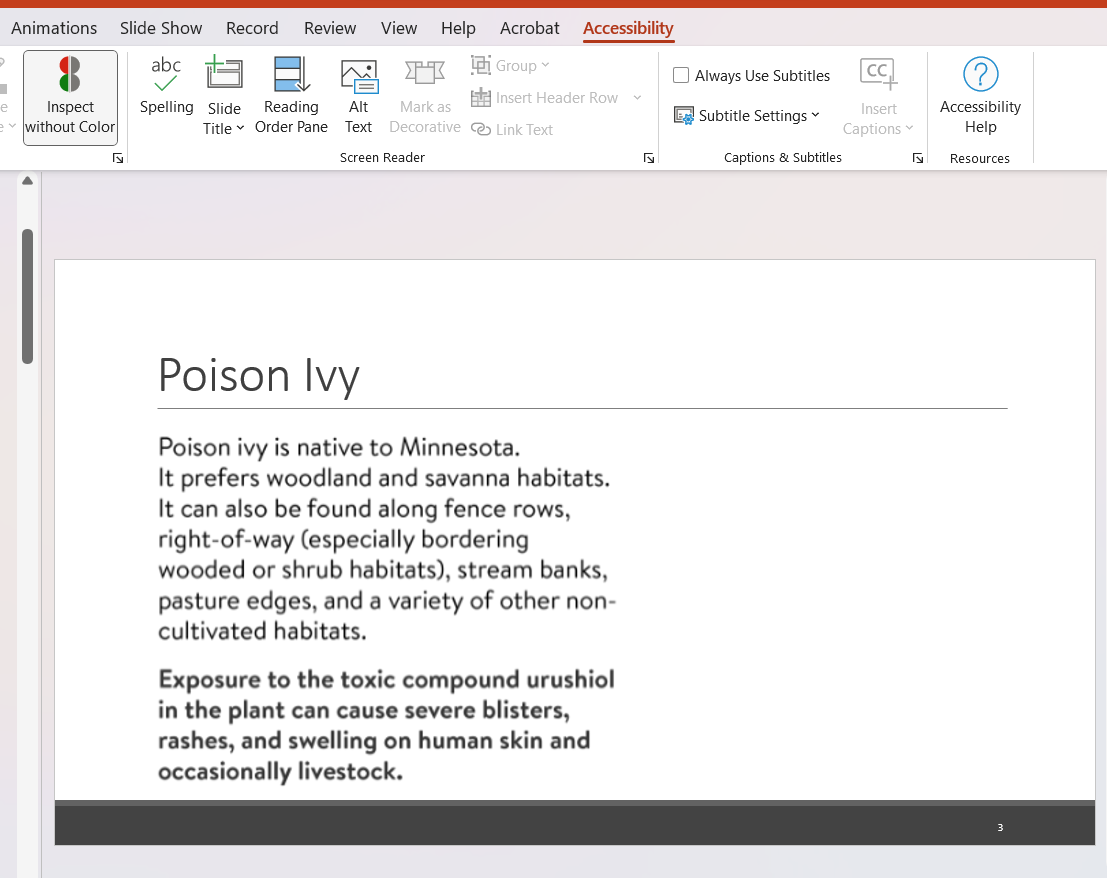Open Captions & Subtitles dialog launcher
This screenshot has width=1107, height=878.
pos(917,158)
